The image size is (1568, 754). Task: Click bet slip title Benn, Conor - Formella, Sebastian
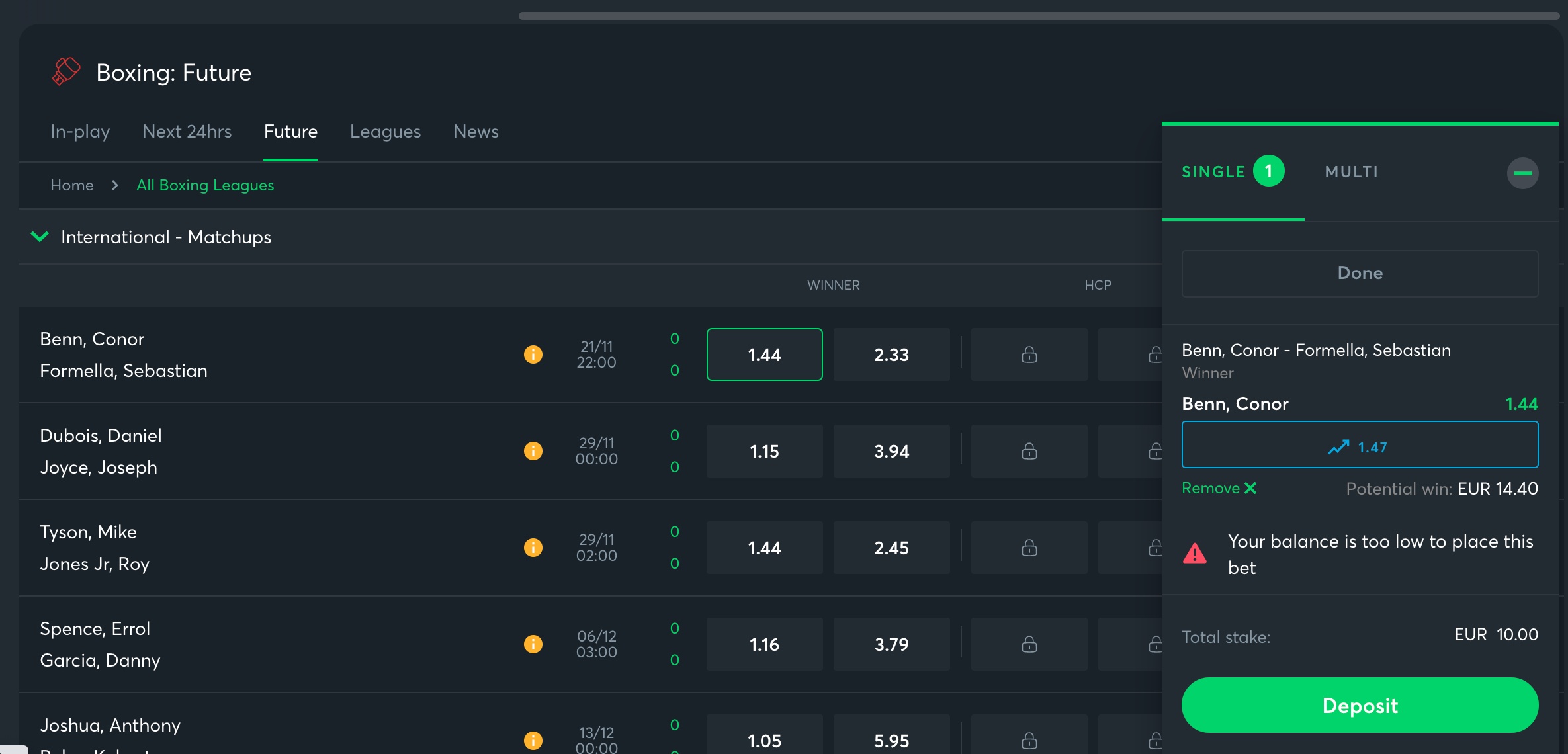click(1316, 350)
